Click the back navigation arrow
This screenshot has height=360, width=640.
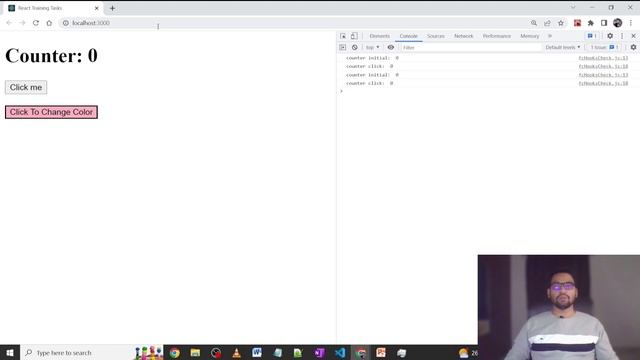[9, 23]
